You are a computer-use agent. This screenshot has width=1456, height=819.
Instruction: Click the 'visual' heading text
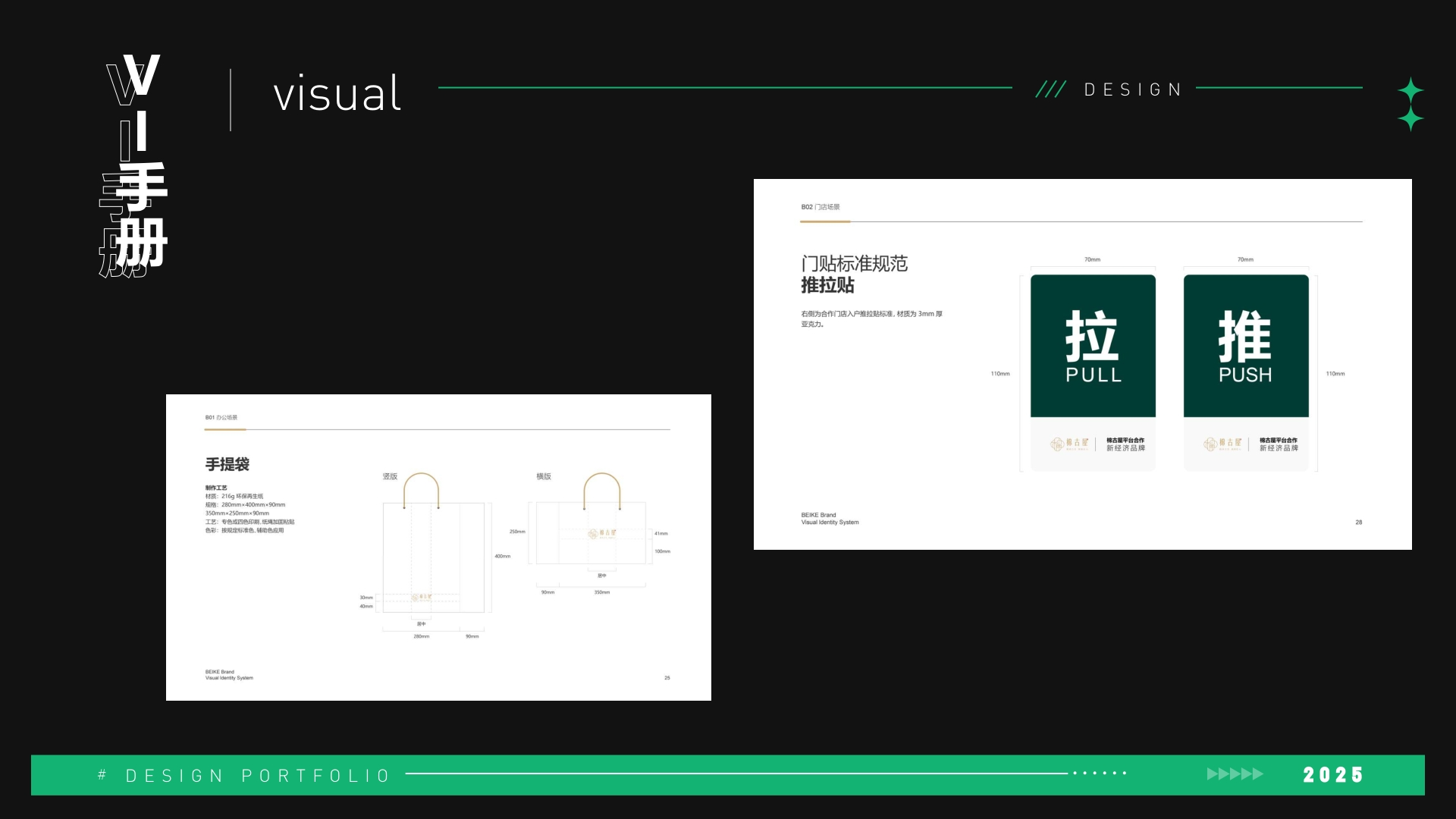[337, 94]
